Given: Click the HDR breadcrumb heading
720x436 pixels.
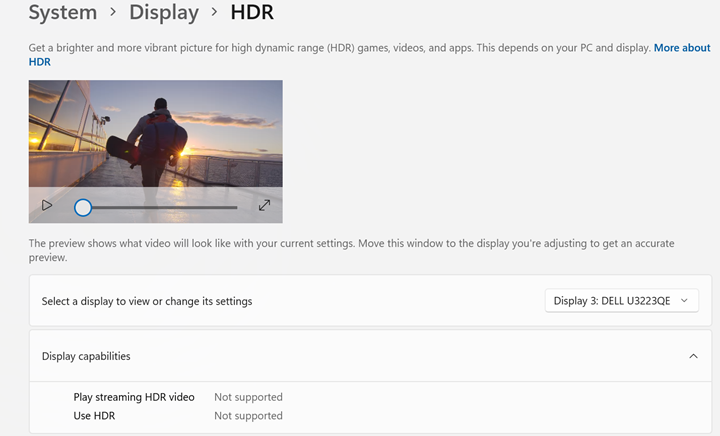Looking at the screenshot, I should (x=252, y=12).
